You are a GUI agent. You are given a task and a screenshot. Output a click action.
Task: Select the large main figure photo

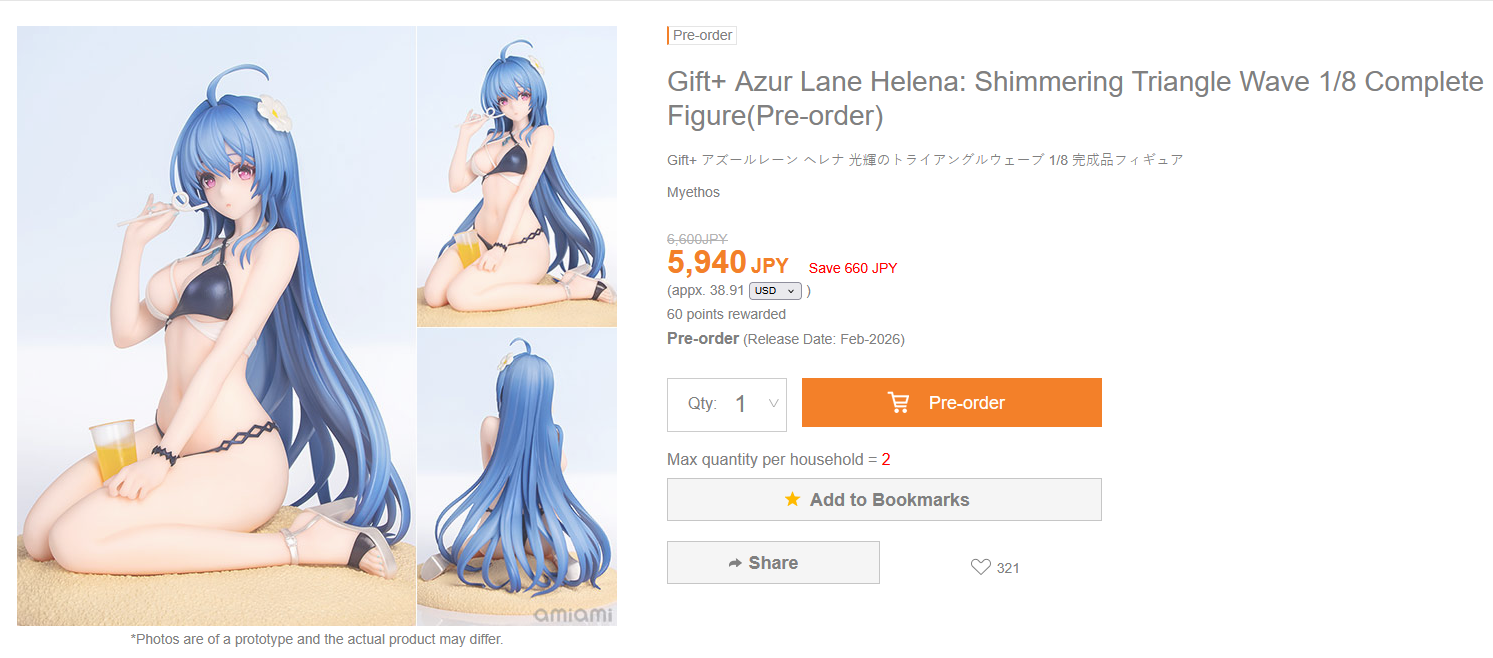click(216, 326)
